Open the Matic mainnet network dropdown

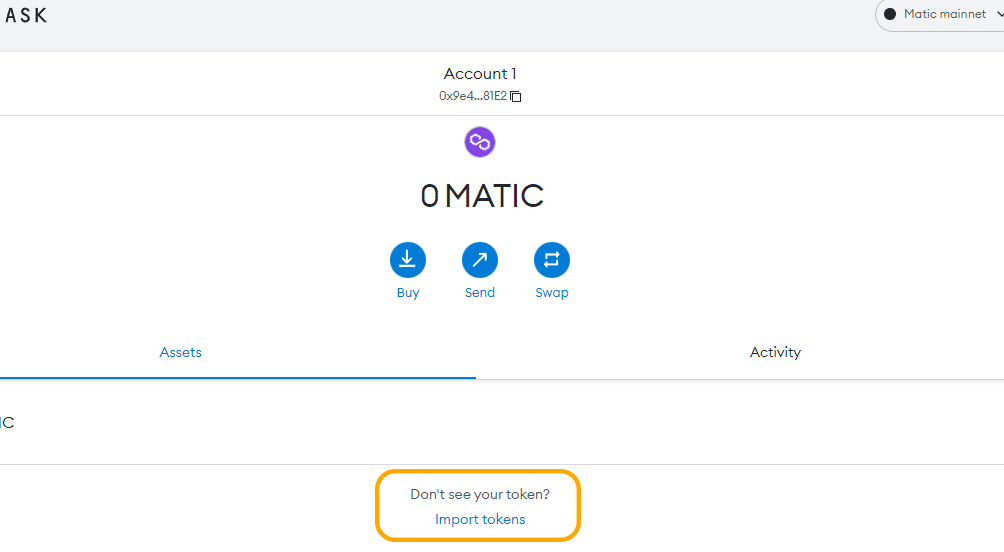tap(939, 14)
